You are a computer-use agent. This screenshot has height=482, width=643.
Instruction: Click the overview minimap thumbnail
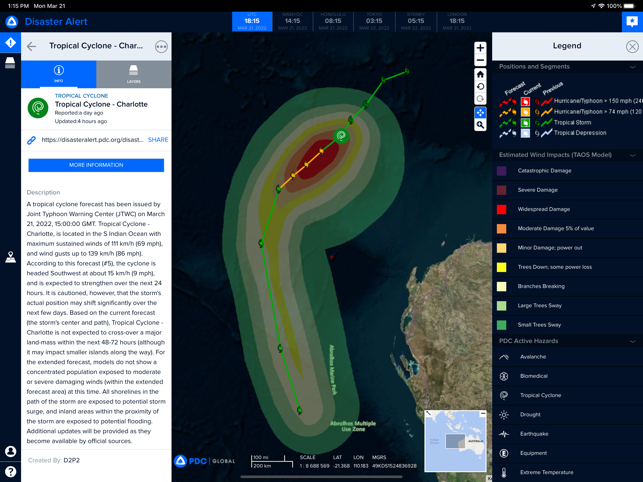(455, 441)
